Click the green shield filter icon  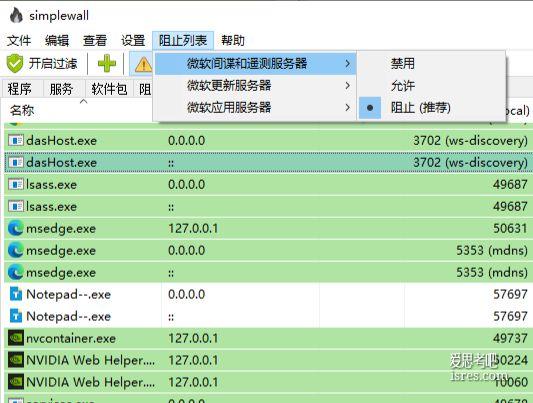click(15, 64)
